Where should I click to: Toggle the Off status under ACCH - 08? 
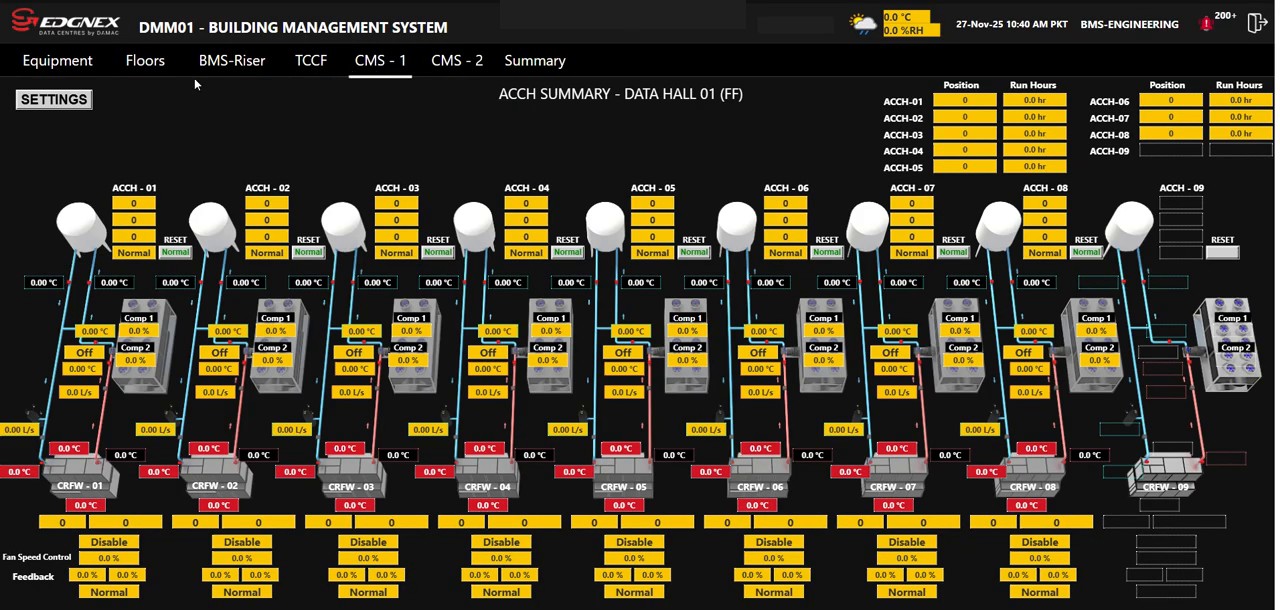tap(1023, 352)
